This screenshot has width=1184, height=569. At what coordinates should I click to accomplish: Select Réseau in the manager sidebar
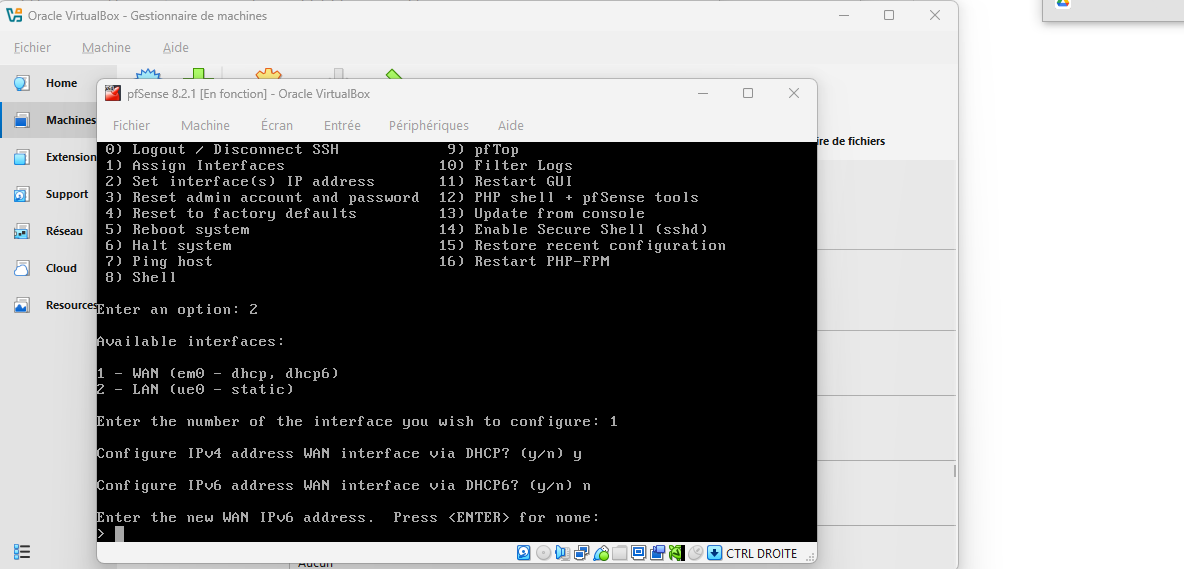tap(64, 231)
